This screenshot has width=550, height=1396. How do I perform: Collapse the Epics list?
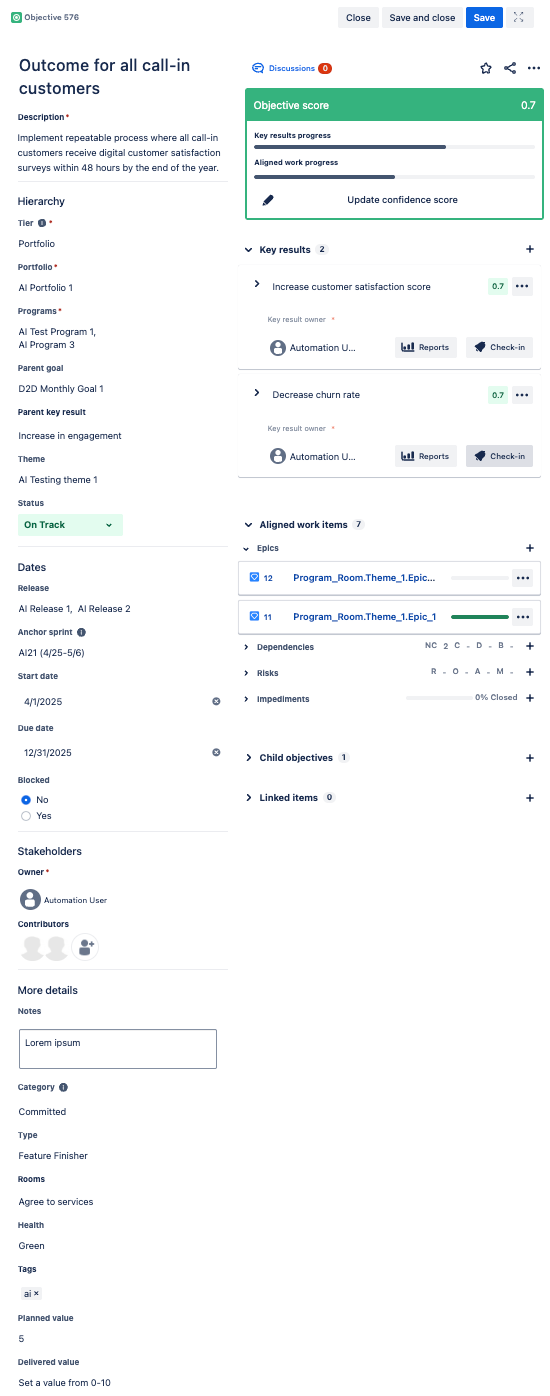[x=247, y=548]
